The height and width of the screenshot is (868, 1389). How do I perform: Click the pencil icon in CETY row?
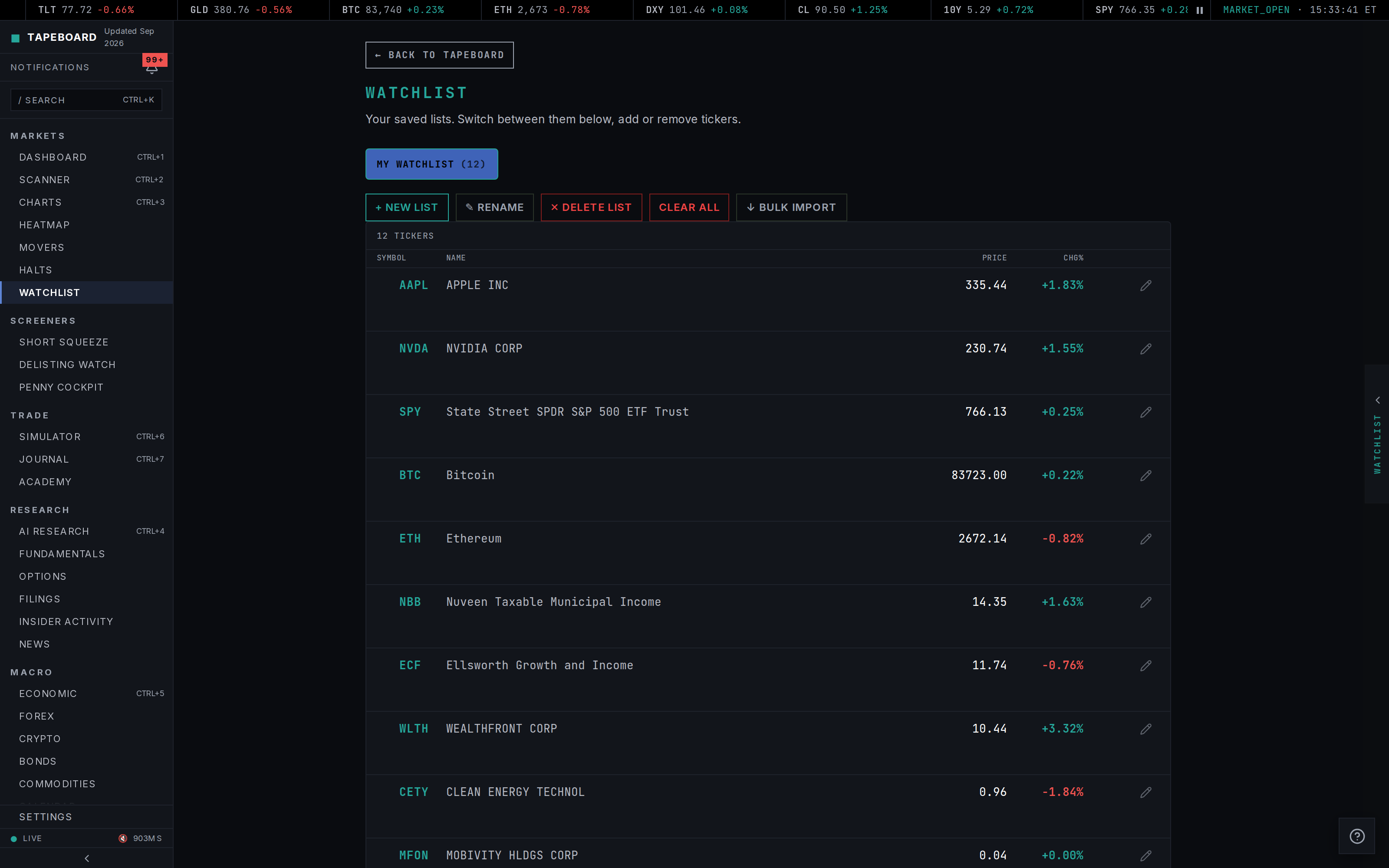1145,792
